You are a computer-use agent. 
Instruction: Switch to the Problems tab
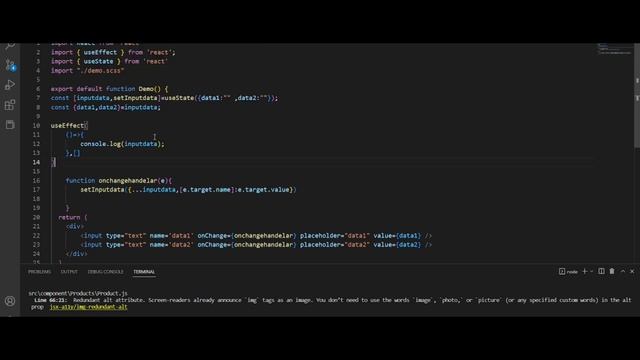pos(40,272)
